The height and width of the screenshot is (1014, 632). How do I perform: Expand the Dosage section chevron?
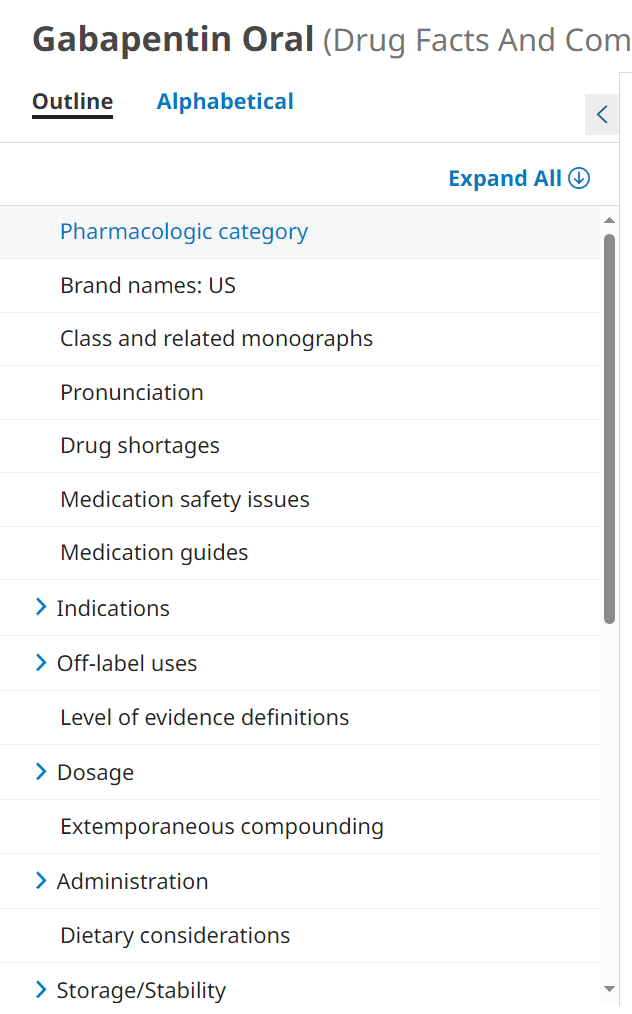click(41, 771)
